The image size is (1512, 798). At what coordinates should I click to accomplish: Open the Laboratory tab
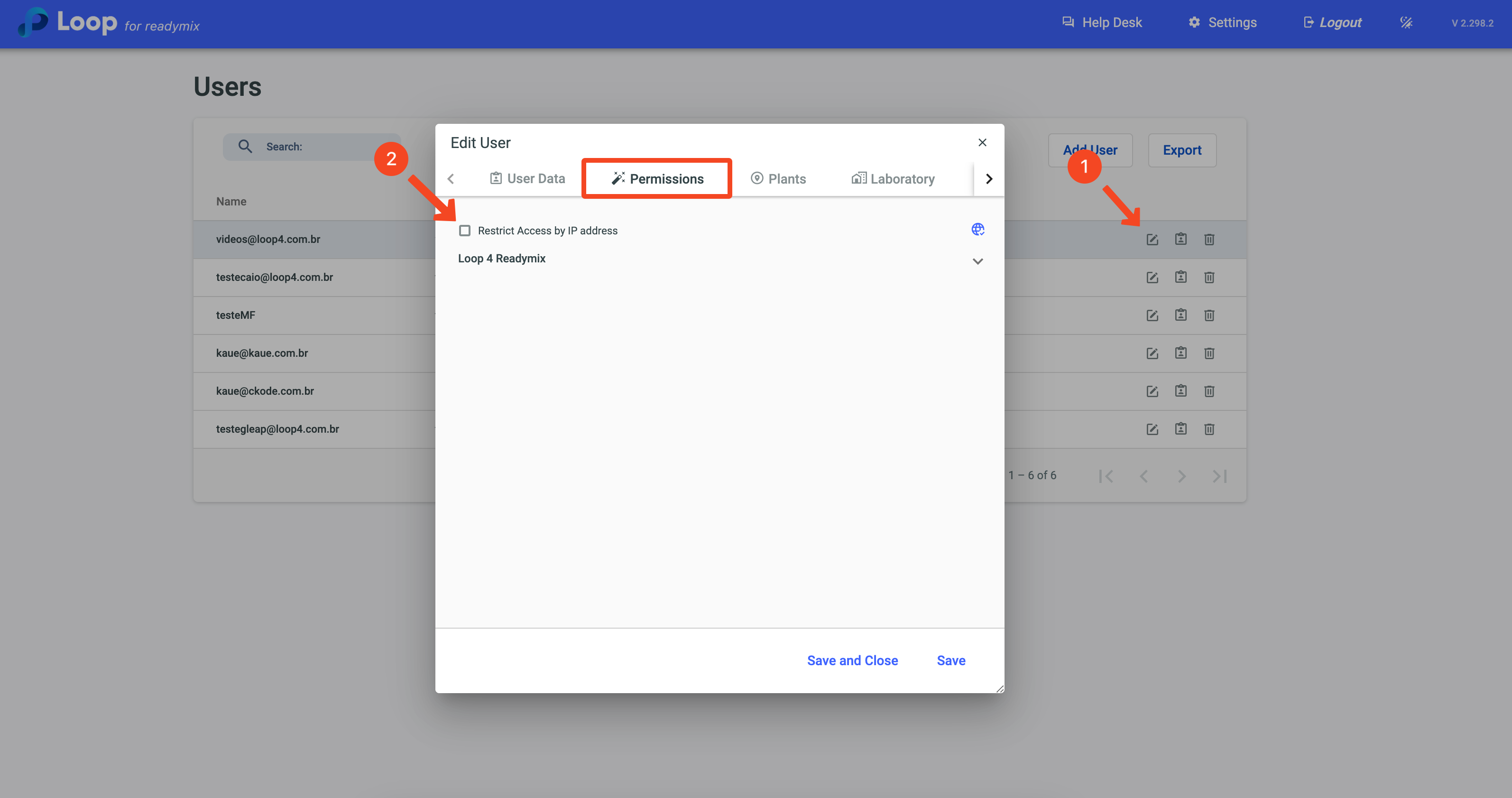(x=893, y=178)
